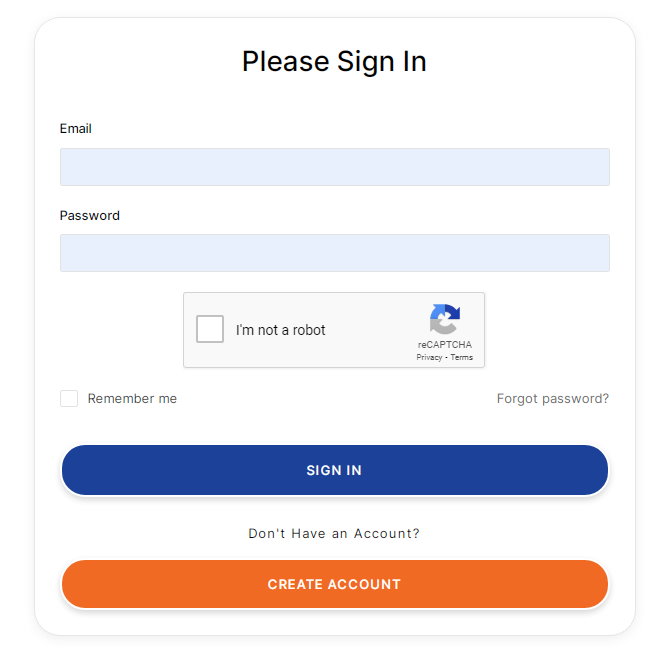Image resolution: width=665 pixels, height=655 pixels.
Task: Focus the Password input field
Action: coord(335,253)
